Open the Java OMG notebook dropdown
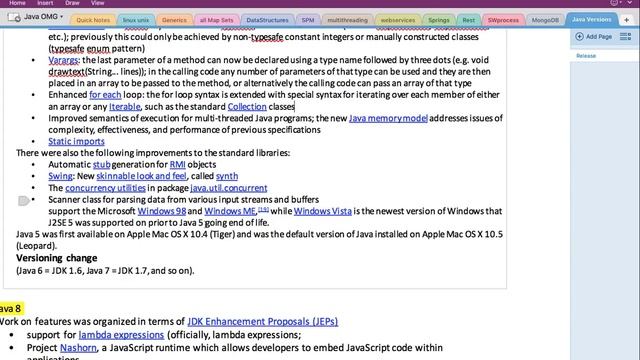640x360 pixels. (x=62, y=17)
